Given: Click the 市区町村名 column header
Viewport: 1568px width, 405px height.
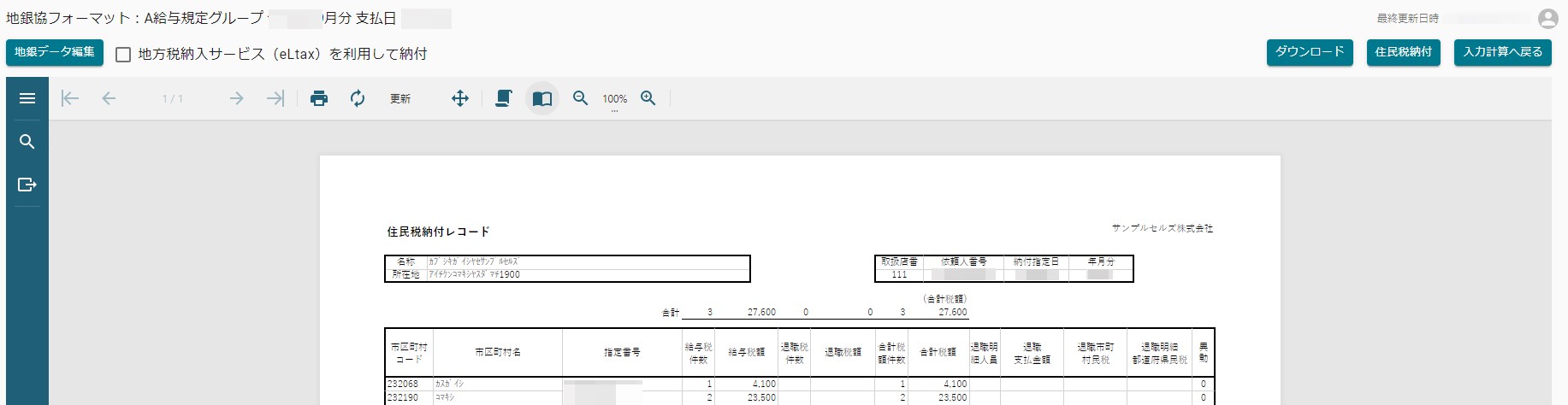Looking at the screenshot, I should coord(498,352).
